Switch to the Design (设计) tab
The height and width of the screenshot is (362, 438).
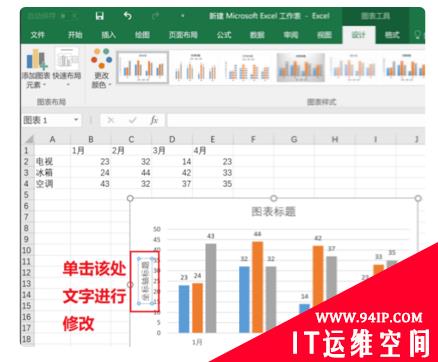(359, 35)
